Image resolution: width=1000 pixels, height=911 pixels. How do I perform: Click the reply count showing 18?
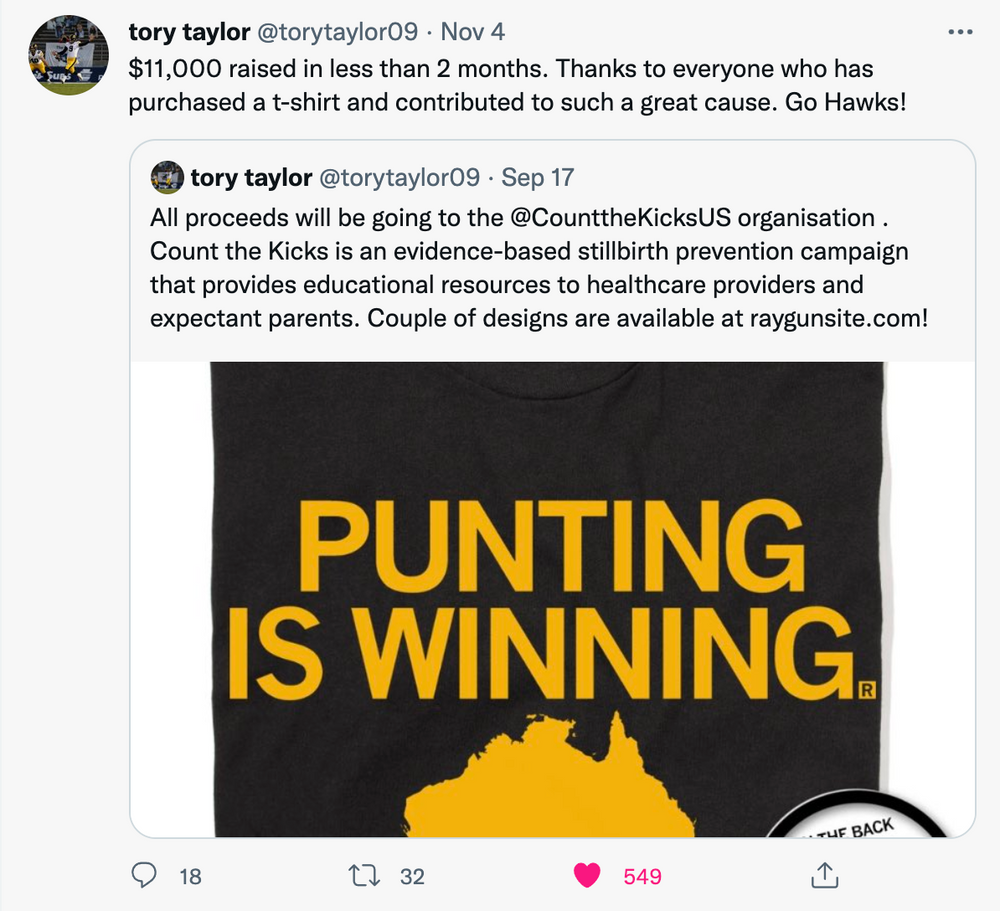[190, 876]
